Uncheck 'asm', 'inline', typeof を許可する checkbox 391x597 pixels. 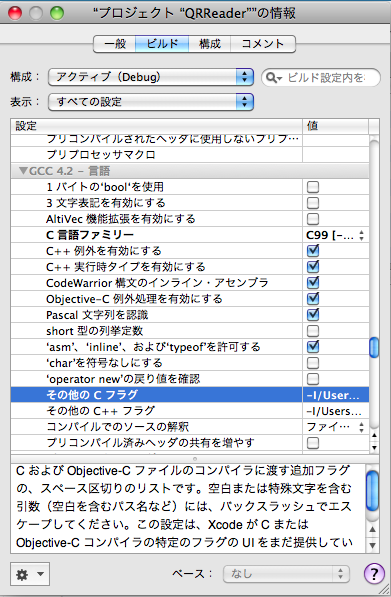click(x=313, y=347)
